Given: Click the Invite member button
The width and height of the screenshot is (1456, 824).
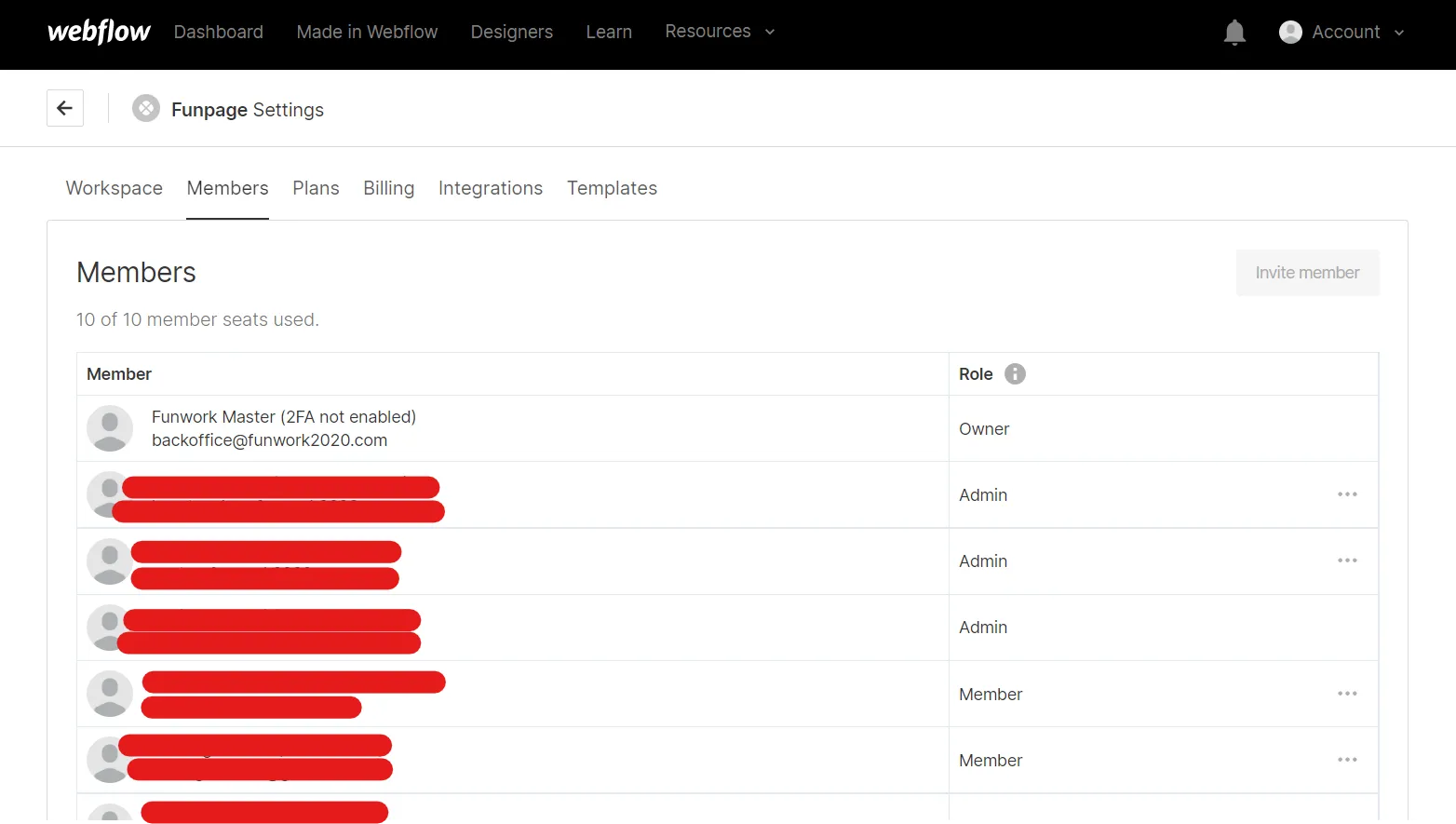Looking at the screenshot, I should click(x=1307, y=272).
